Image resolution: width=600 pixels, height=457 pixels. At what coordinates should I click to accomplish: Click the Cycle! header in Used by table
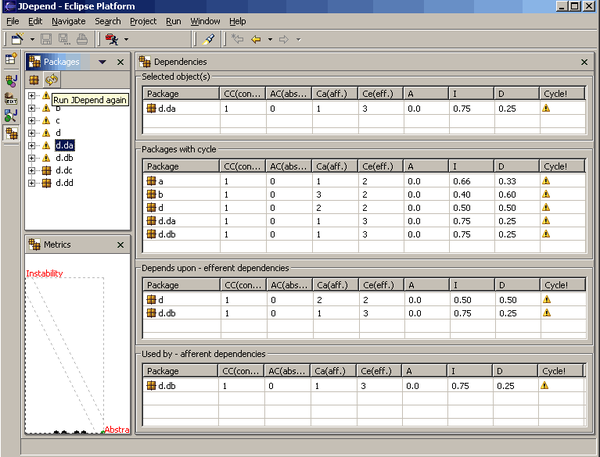coord(560,371)
